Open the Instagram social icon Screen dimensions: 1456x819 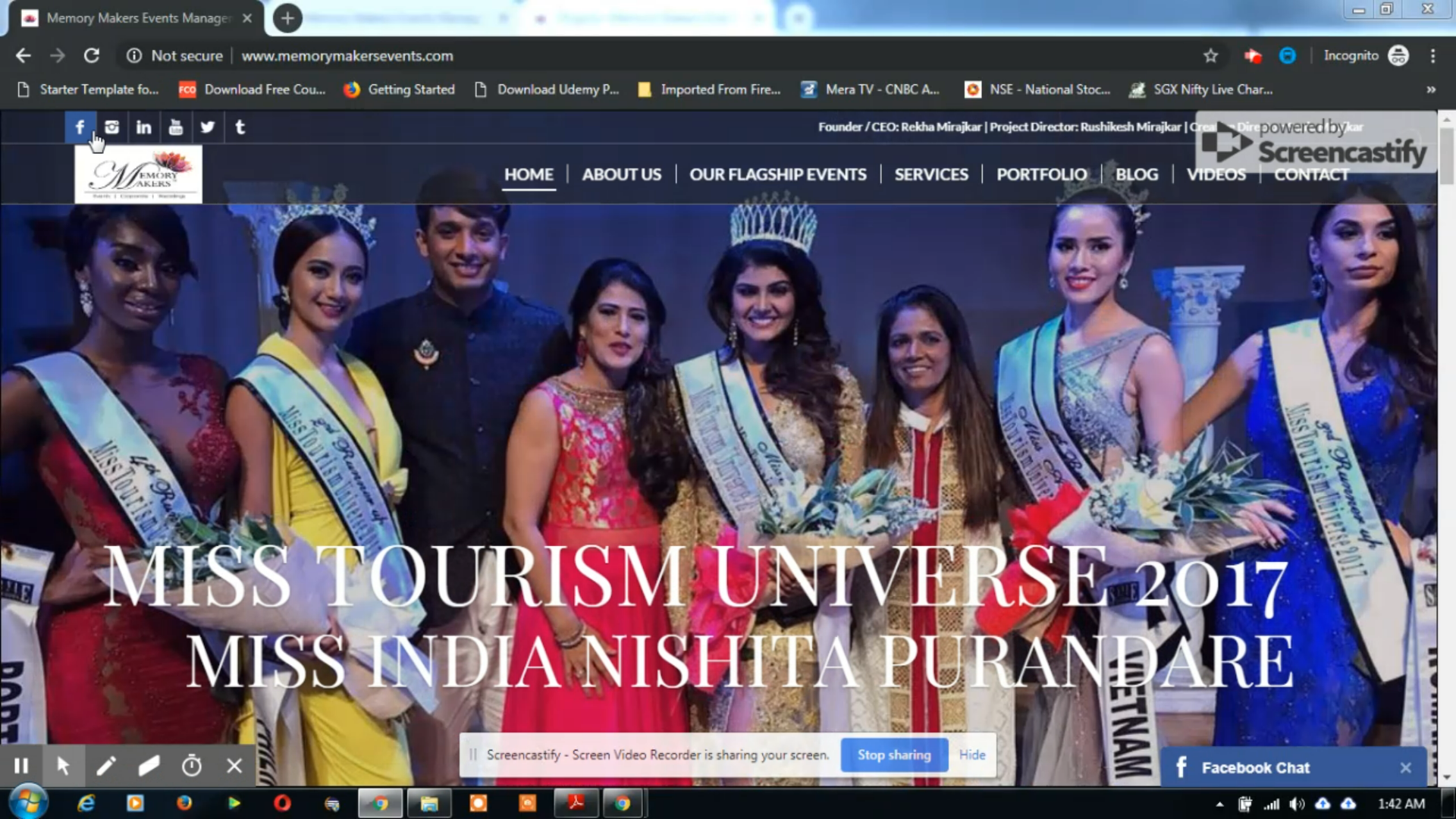[x=111, y=127]
